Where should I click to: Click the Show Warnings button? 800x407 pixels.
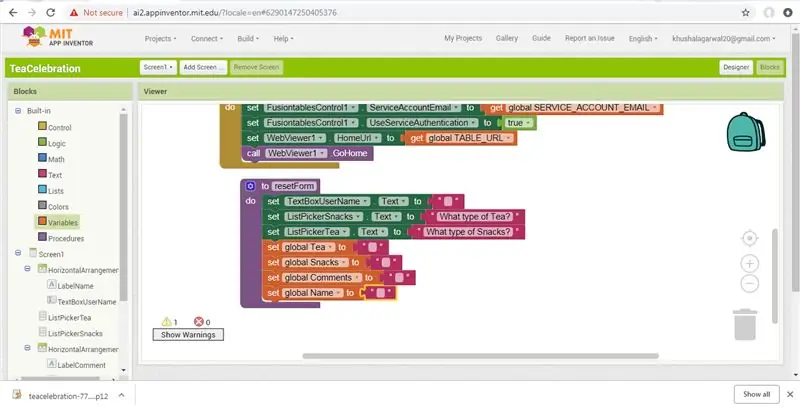coord(188,335)
